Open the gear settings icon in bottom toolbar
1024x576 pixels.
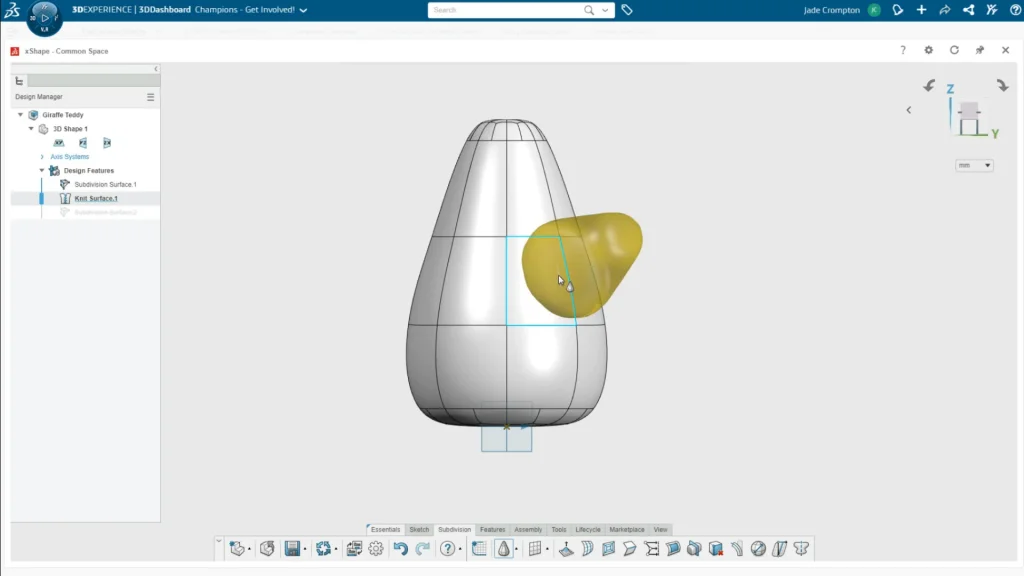coord(376,548)
